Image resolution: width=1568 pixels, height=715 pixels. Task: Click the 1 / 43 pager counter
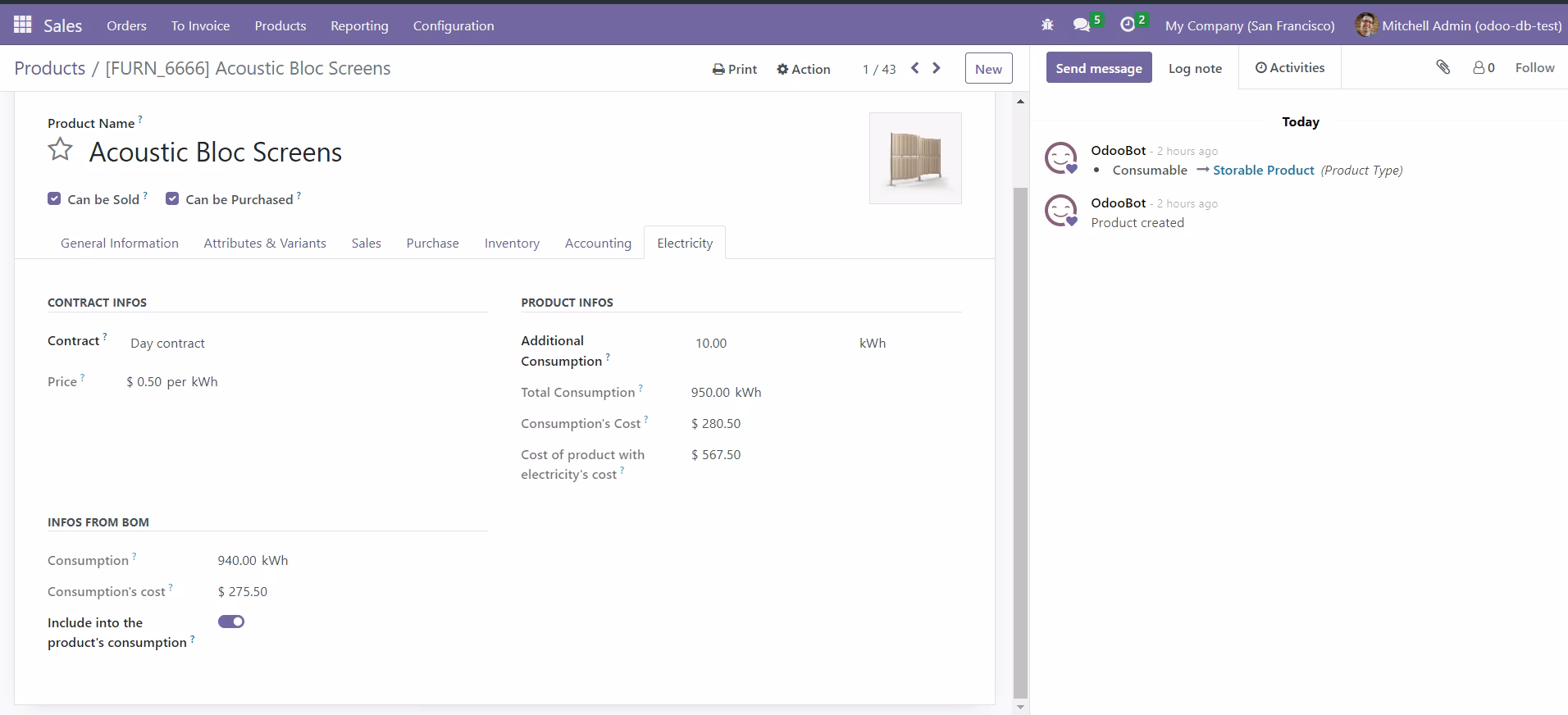tap(879, 69)
